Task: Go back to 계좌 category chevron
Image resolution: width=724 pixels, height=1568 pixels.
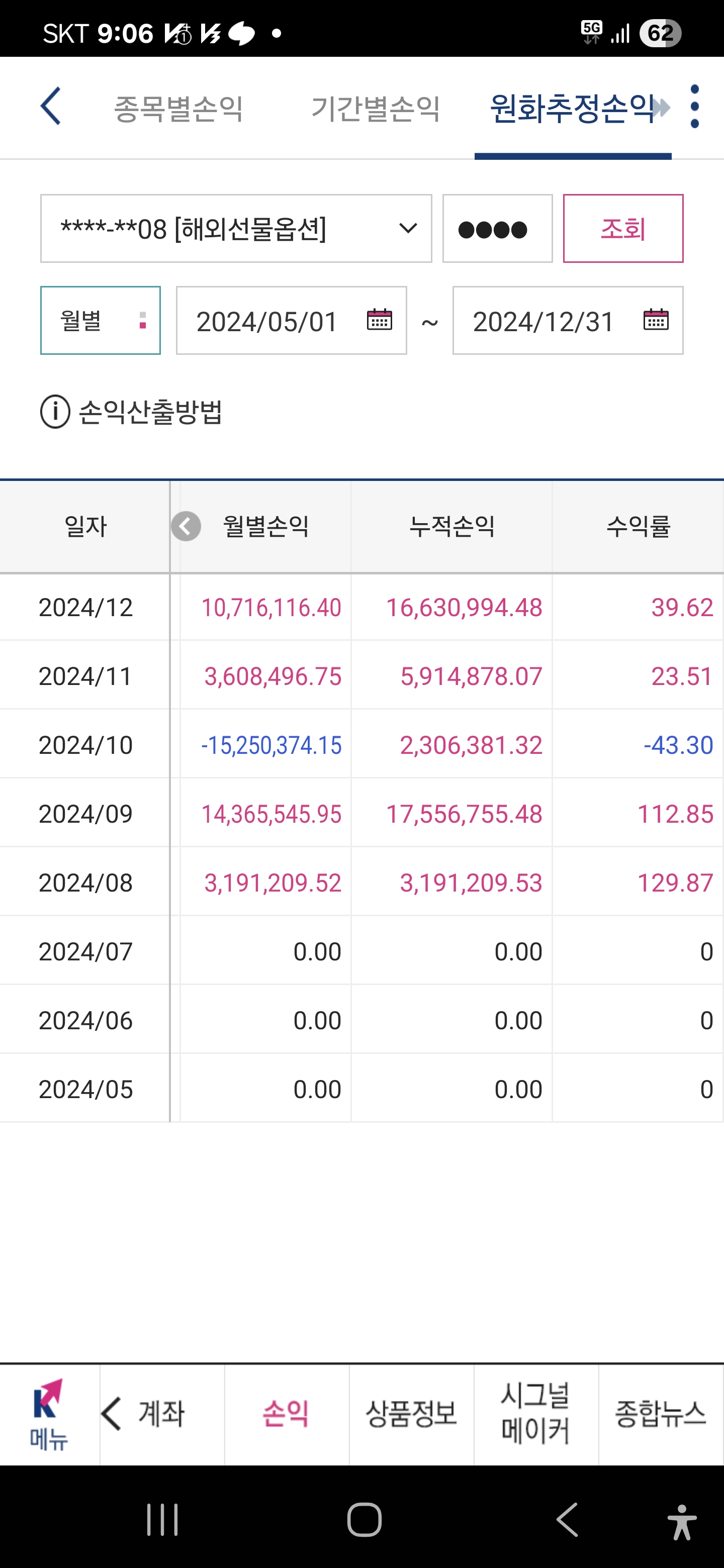Action: [113, 1414]
